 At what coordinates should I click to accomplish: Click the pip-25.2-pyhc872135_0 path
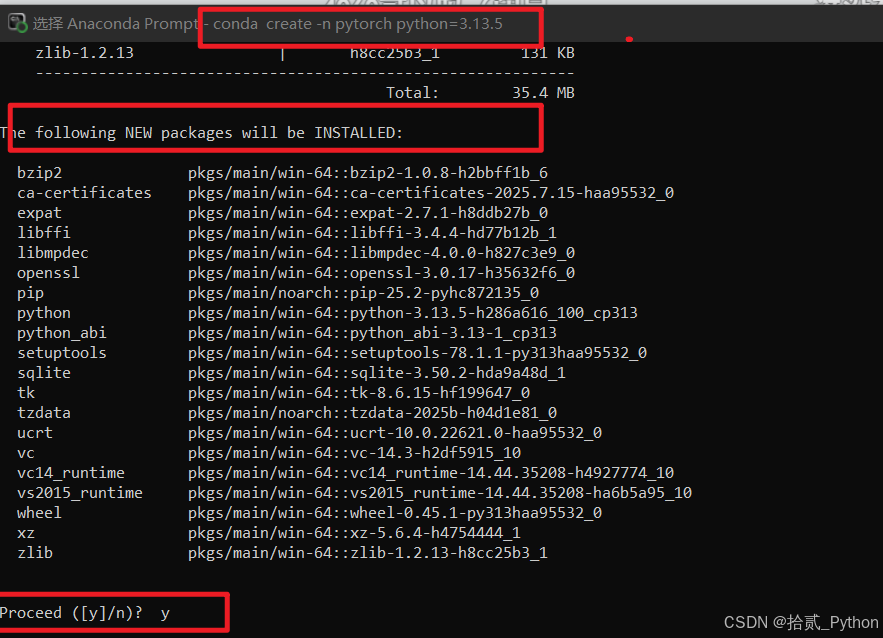pyautogui.click(x=363, y=293)
